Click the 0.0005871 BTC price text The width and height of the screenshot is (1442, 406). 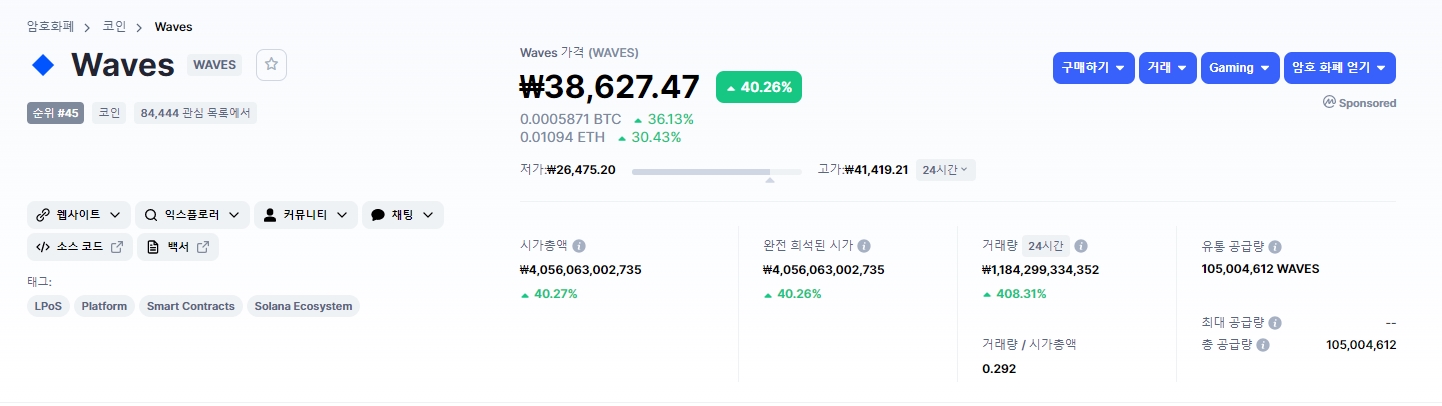[x=571, y=119]
